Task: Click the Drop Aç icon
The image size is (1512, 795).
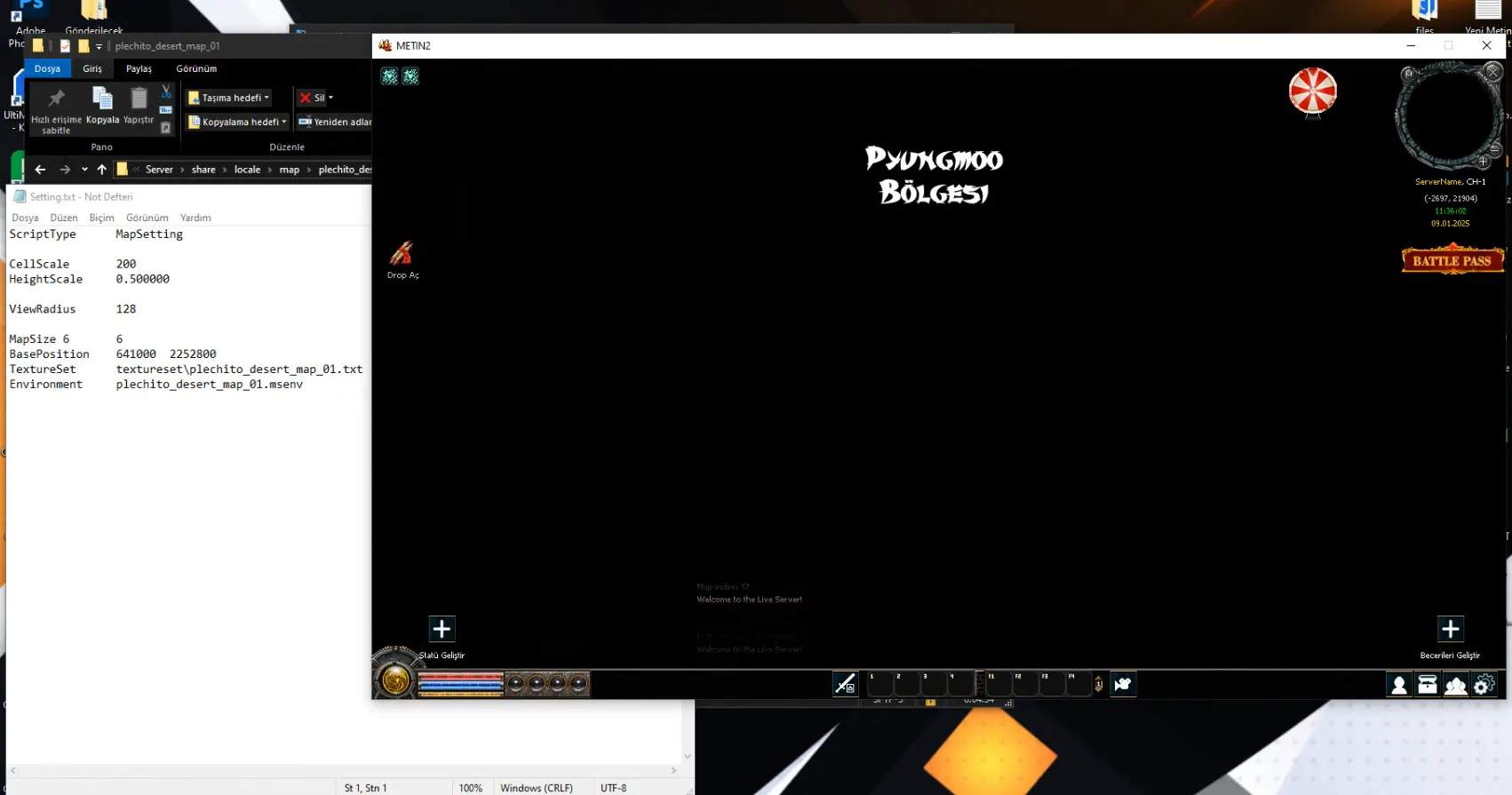Action: (402, 254)
